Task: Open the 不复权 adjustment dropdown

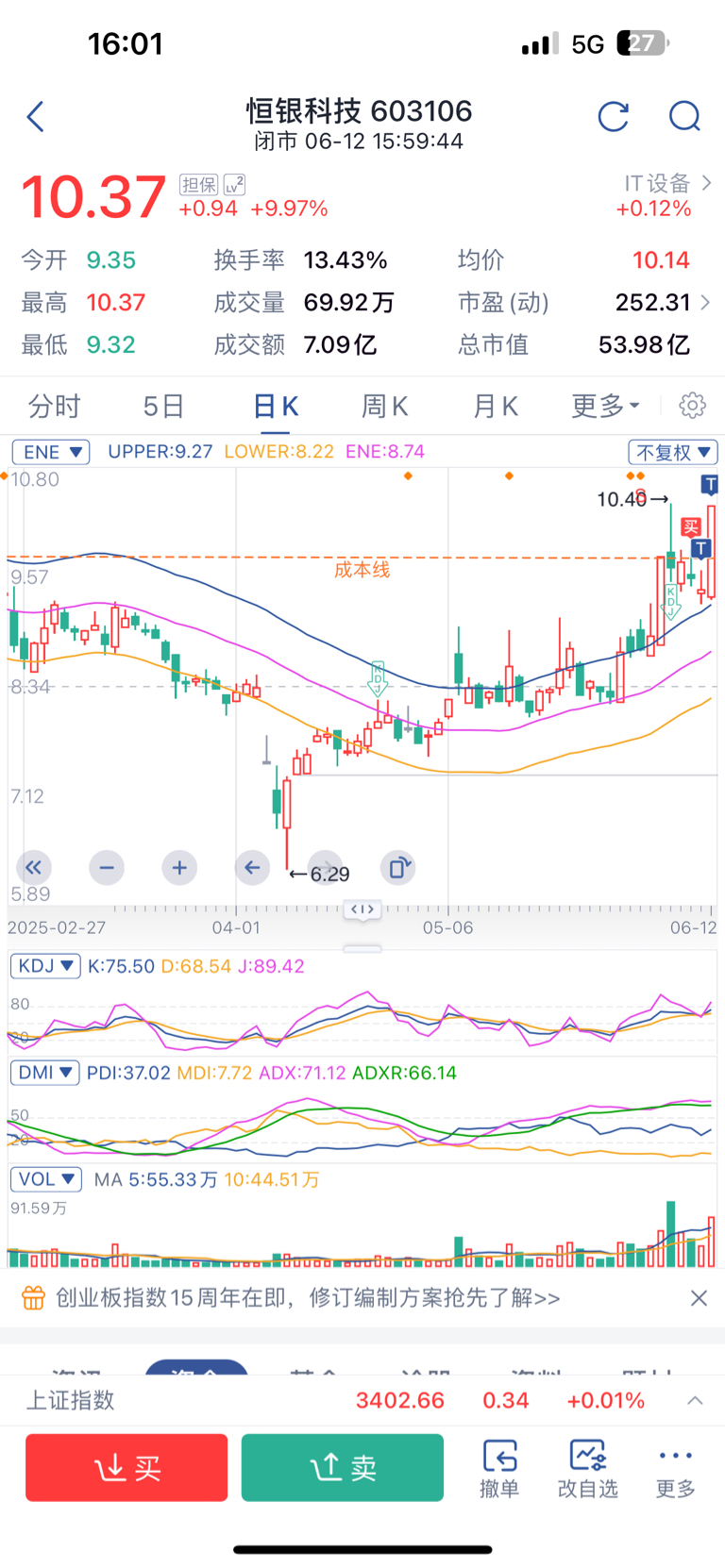Action: click(x=673, y=452)
